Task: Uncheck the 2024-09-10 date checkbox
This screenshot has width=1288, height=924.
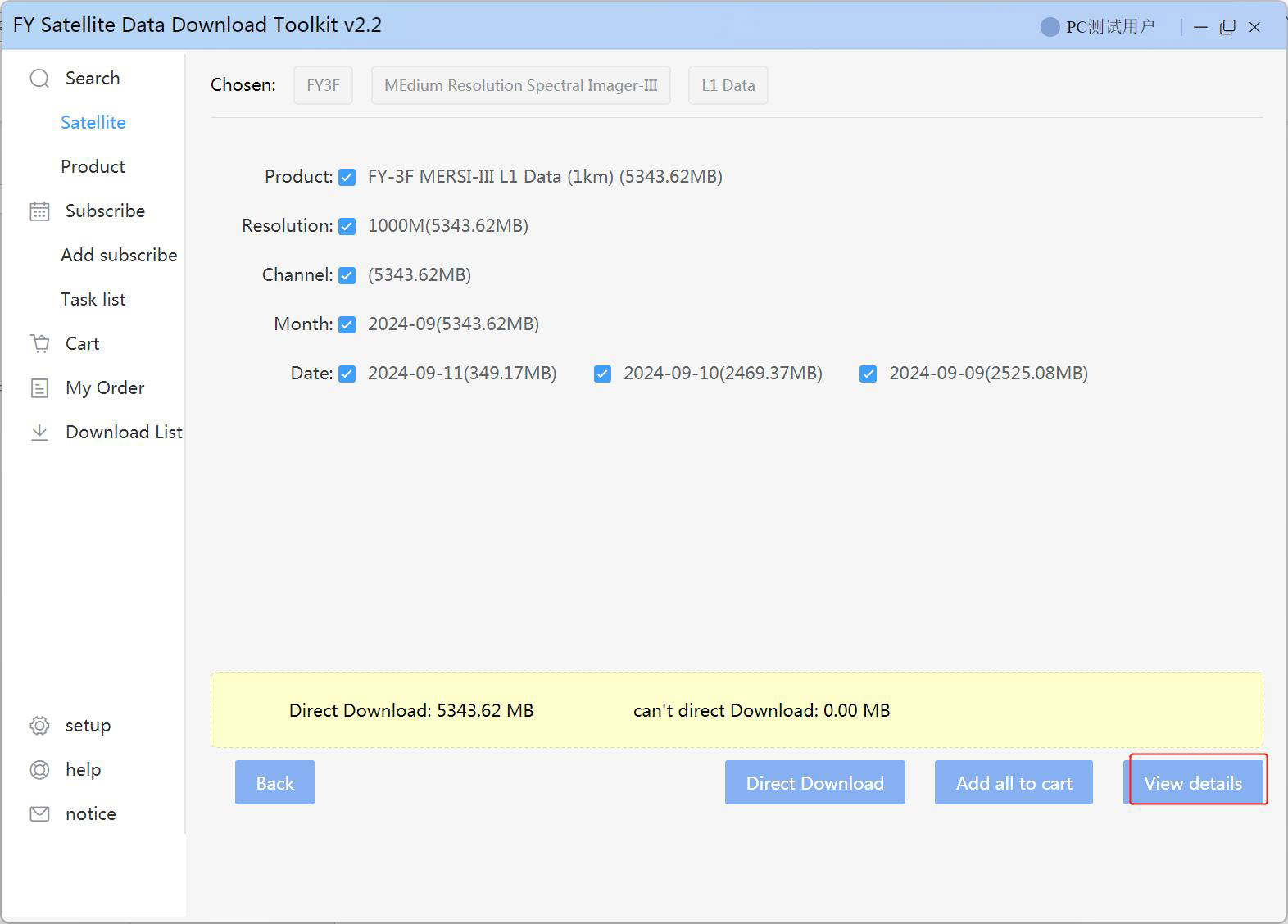Action: click(x=602, y=374)
